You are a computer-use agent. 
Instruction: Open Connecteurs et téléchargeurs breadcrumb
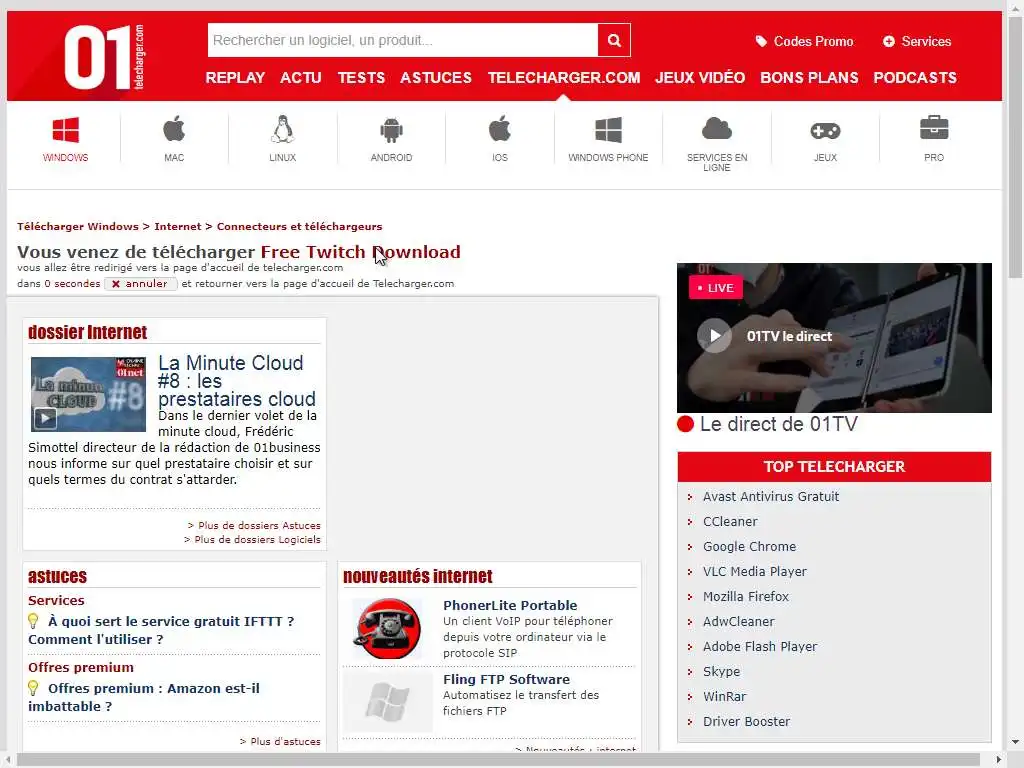coord(299,227)
